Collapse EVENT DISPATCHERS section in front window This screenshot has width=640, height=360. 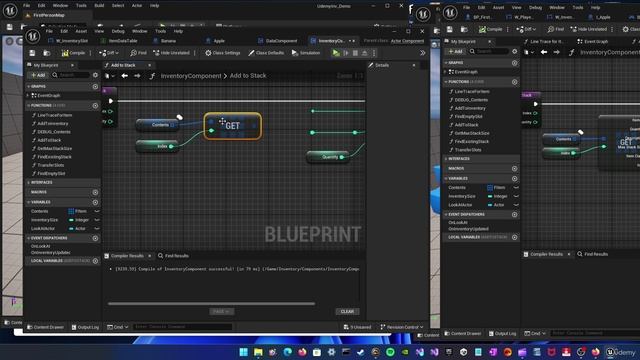[x=29, y=238]
